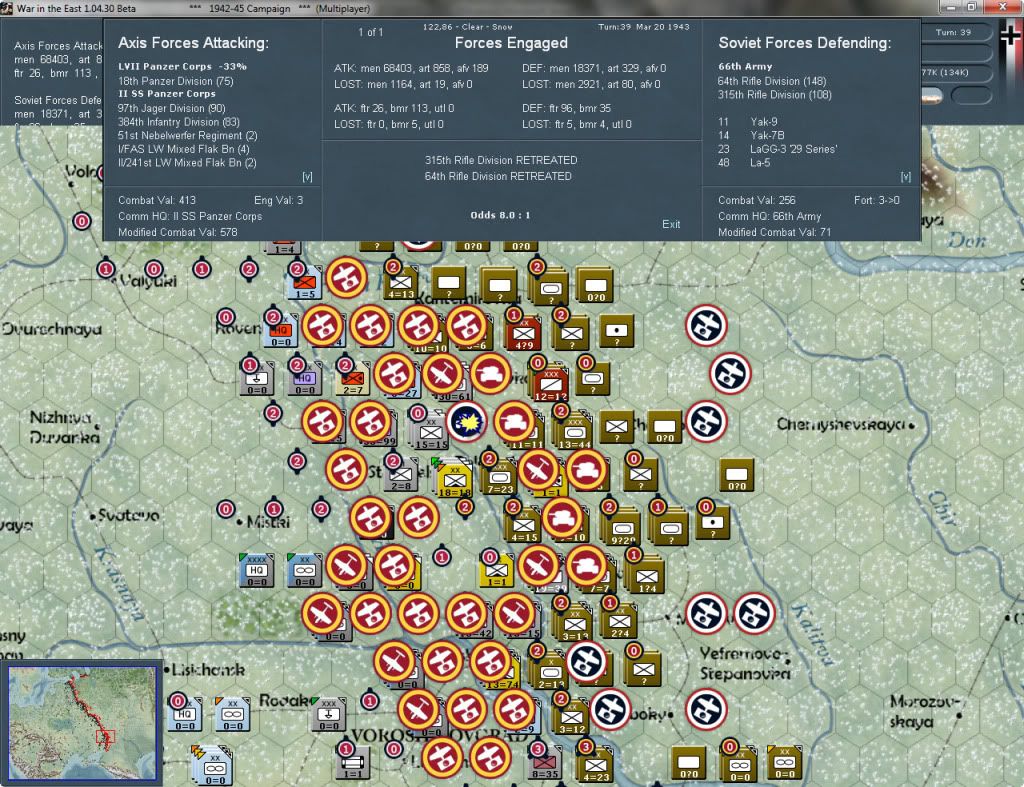Click the Lisichansk town label on map
This screenshot has height=787, width=1024.
coord(208,669)
